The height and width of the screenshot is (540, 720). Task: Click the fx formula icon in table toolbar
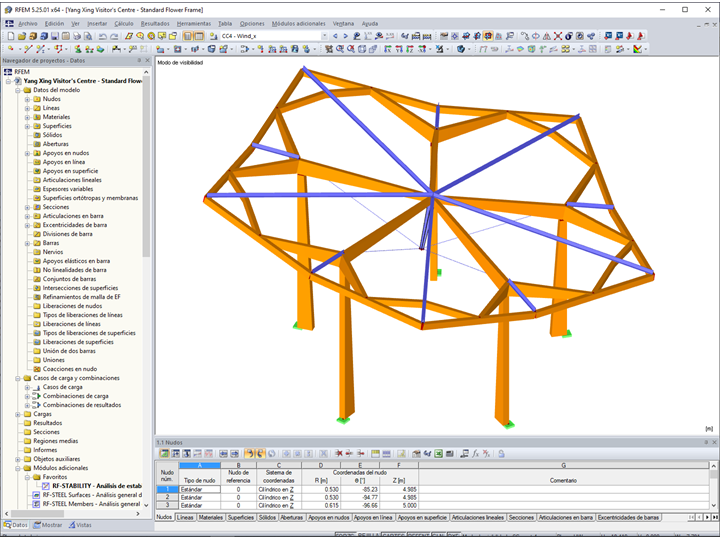(x=475, y=454)
